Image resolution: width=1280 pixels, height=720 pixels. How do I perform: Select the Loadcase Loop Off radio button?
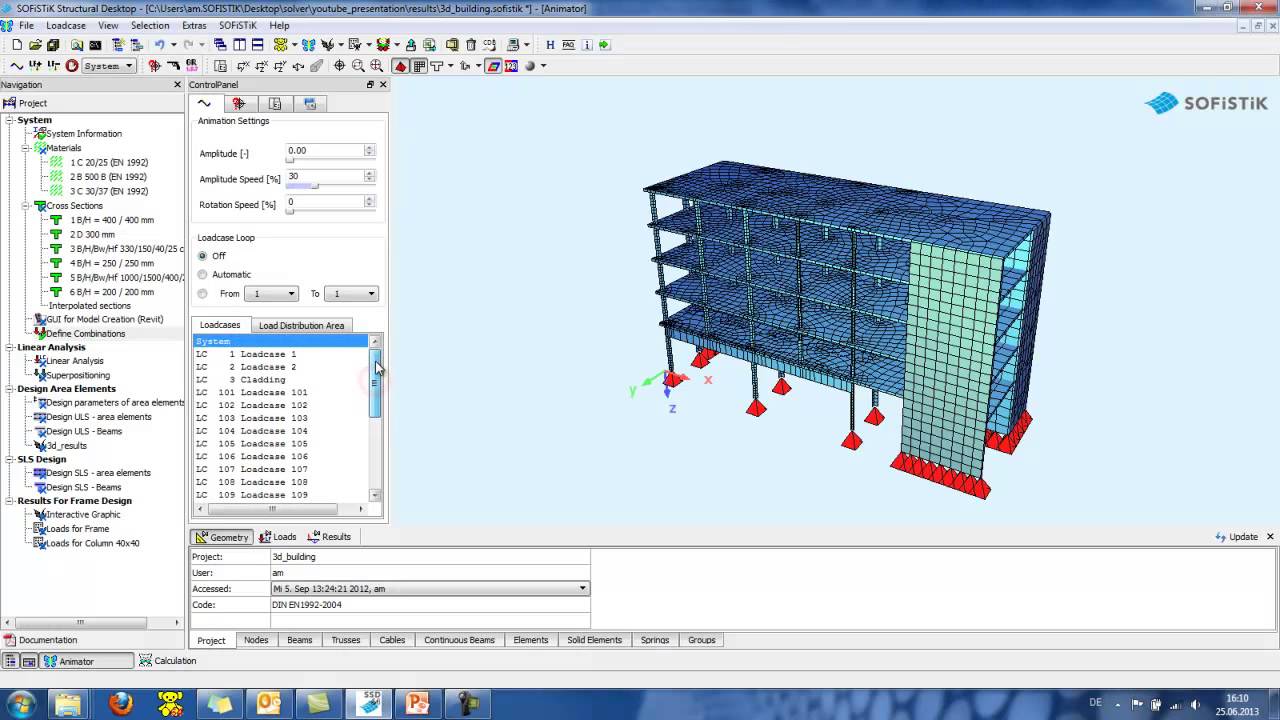(203, 256)
